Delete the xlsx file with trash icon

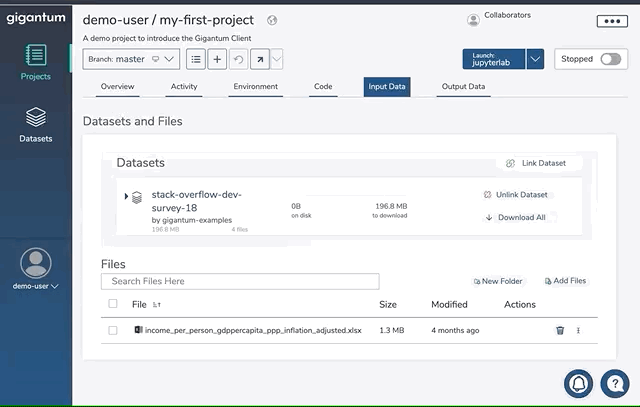point(560,330)
